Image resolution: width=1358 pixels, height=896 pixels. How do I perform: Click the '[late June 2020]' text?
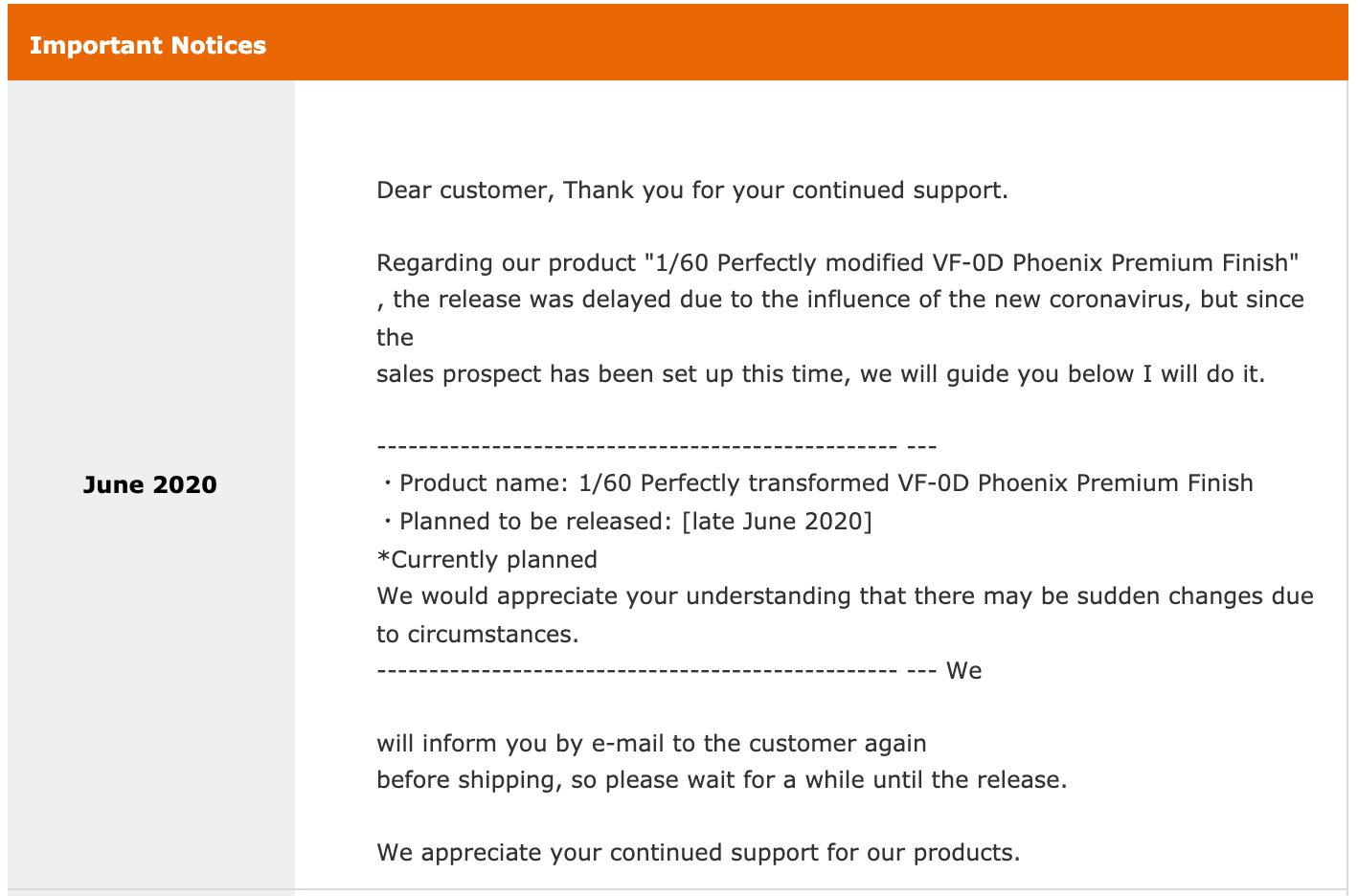(x=777, y=522)
